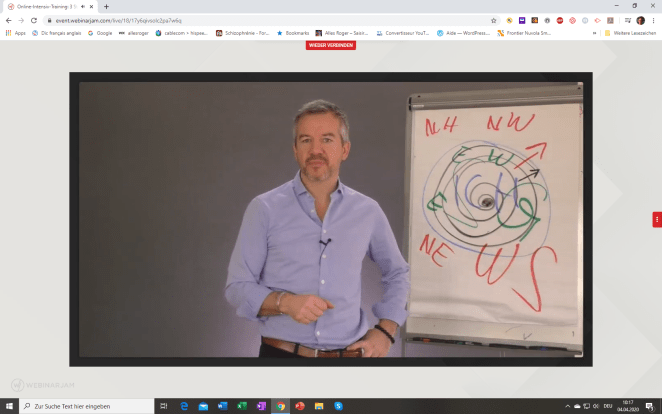Open the Chrome profile avatar
The height and width of the screenshot is (414, 662).
pyautogui.click(x=640, y=20)
